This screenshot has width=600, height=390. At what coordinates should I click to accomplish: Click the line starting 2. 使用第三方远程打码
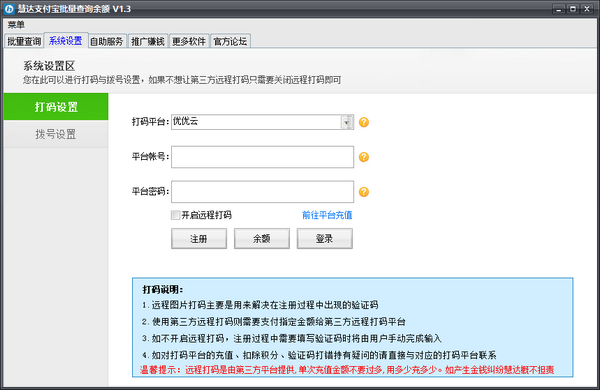273,321
